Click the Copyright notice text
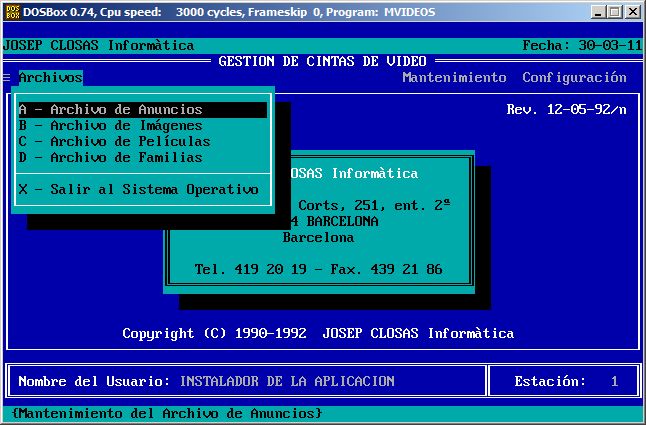 point(318,333)
